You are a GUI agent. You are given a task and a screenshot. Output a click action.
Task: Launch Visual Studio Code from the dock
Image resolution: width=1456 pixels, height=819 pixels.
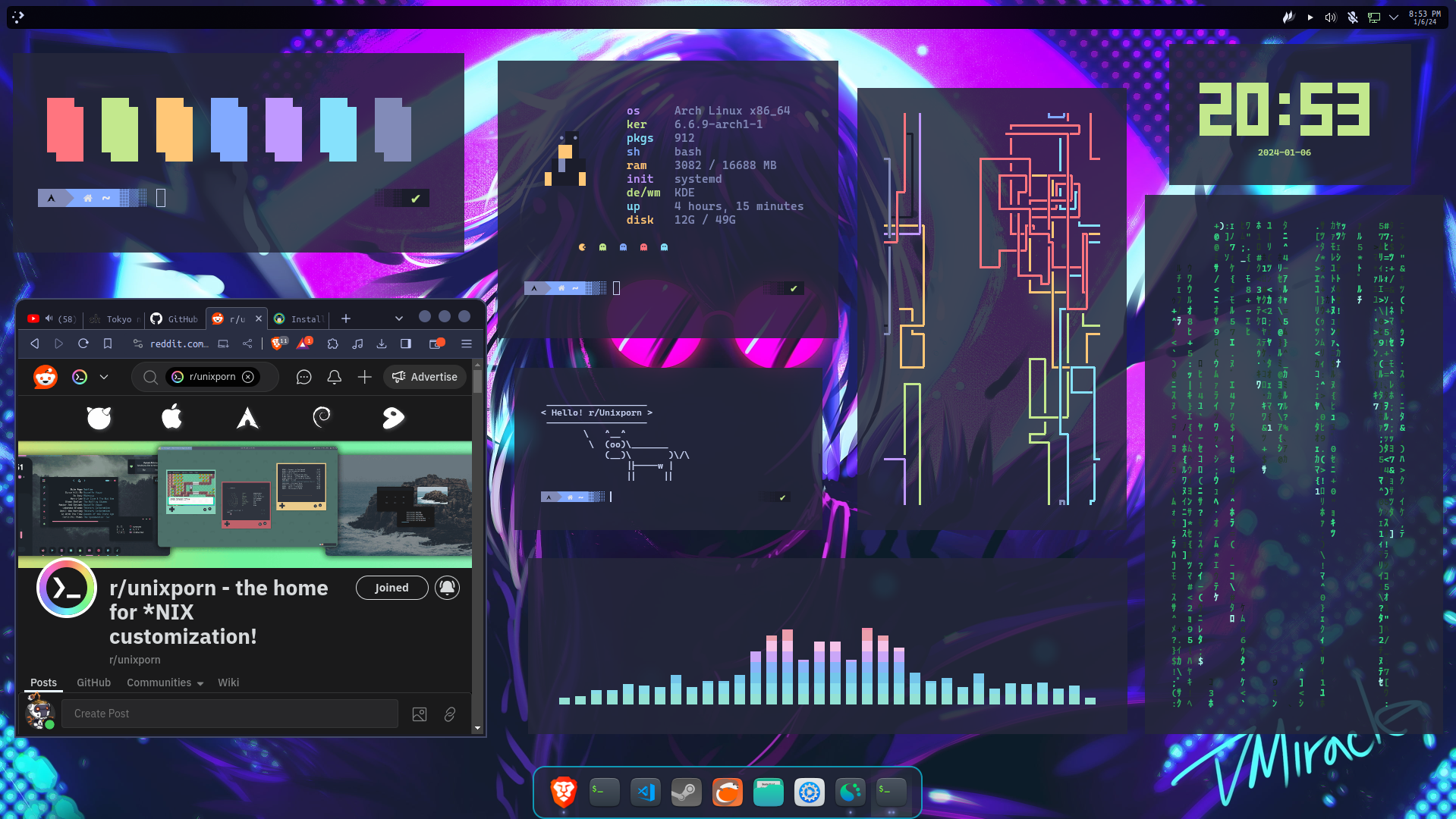point(645,791)
